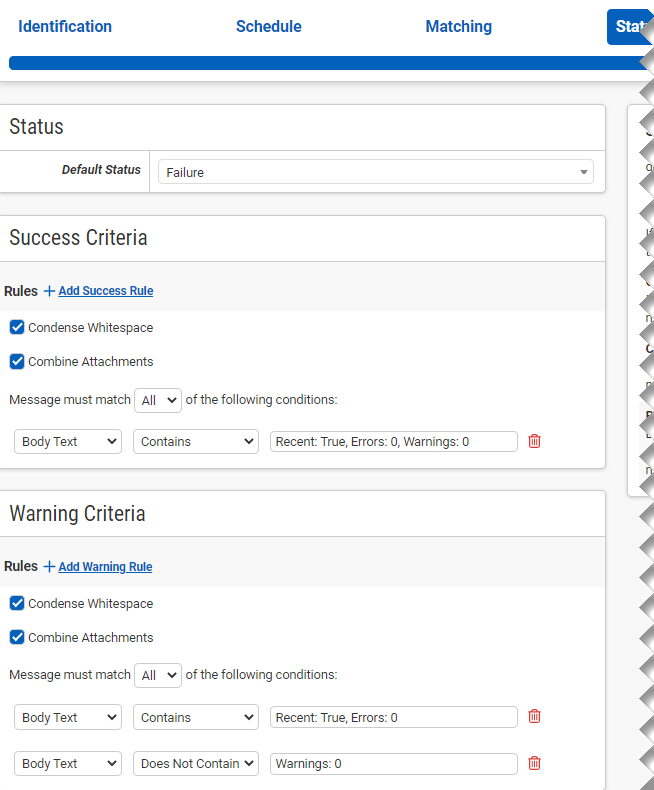654x790 pixels.
Task: Delete the Success Criteria rule with trash icon
Action: tap(534, 441)
